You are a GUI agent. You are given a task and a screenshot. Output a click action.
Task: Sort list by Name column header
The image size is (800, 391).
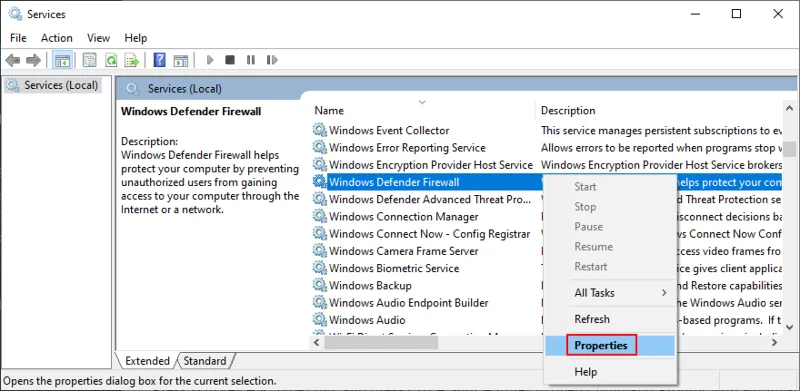pos(422,110)
